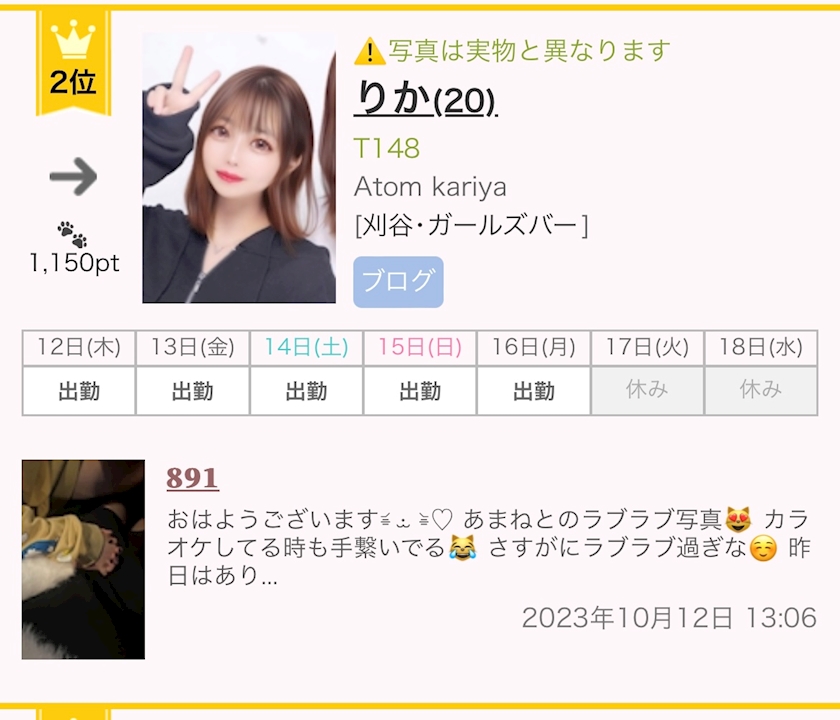Open the Atom kariya shop name
This screenshot has width=840, height=720.
click(430, 187)
